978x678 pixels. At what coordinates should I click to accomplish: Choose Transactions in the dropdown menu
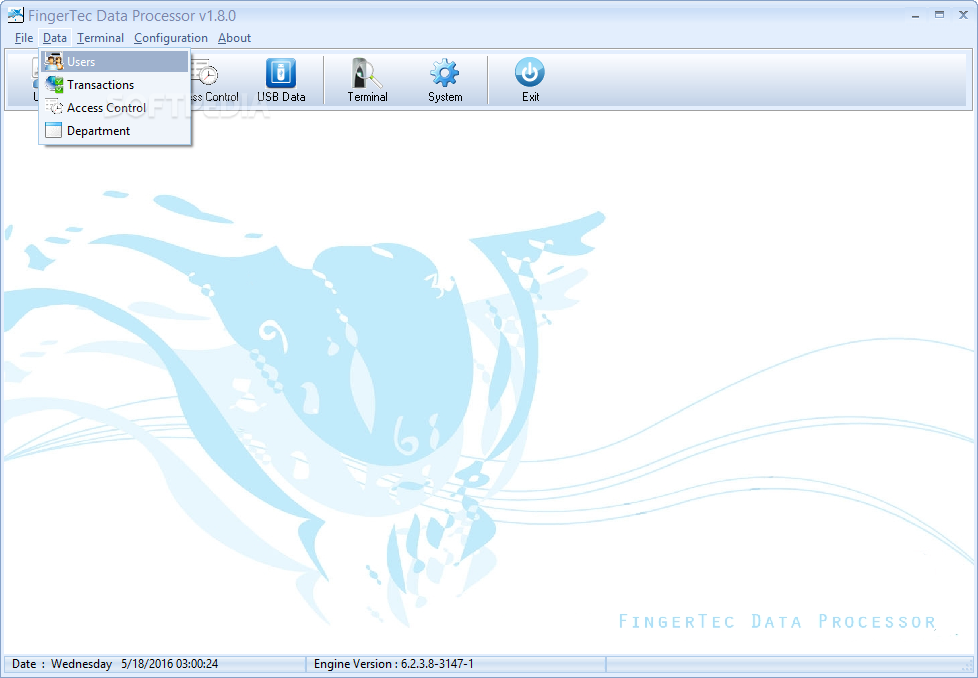coord(115,85)
